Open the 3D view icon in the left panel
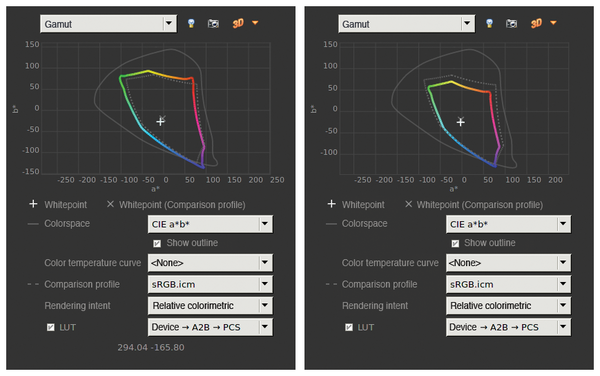The height and width of the screenshot is (376, 600). click(x=238, y=23)
